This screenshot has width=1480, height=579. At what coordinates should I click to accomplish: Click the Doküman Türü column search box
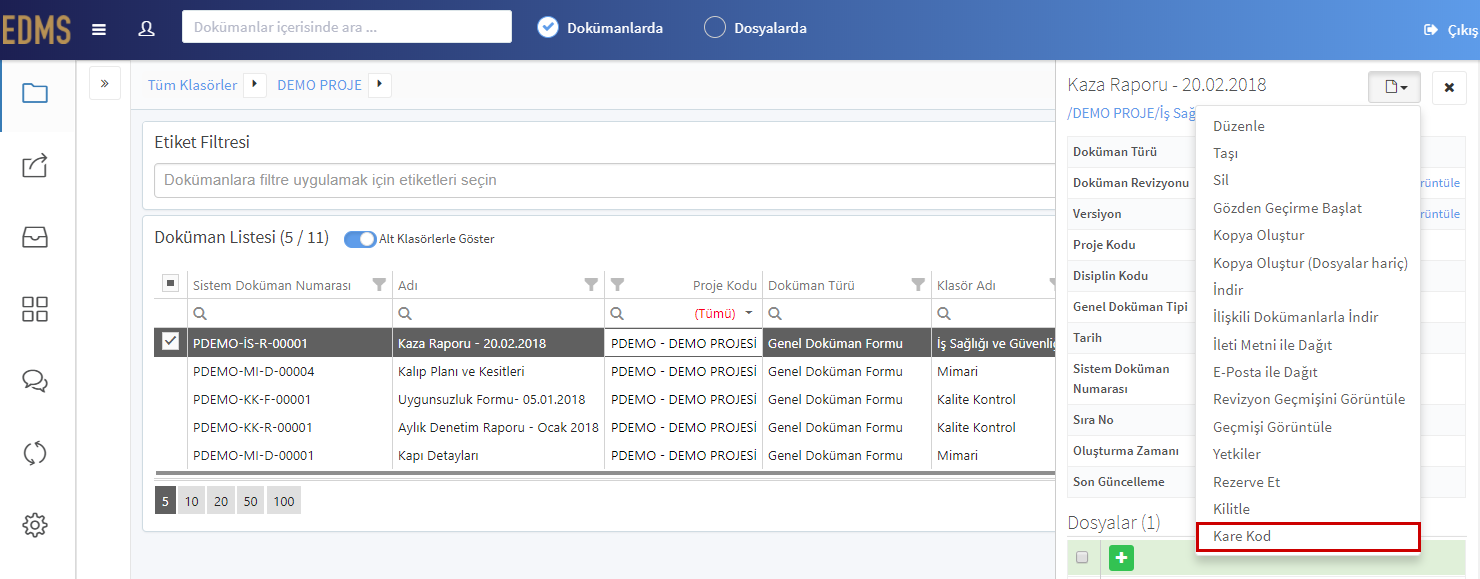[x=846, y=313]
